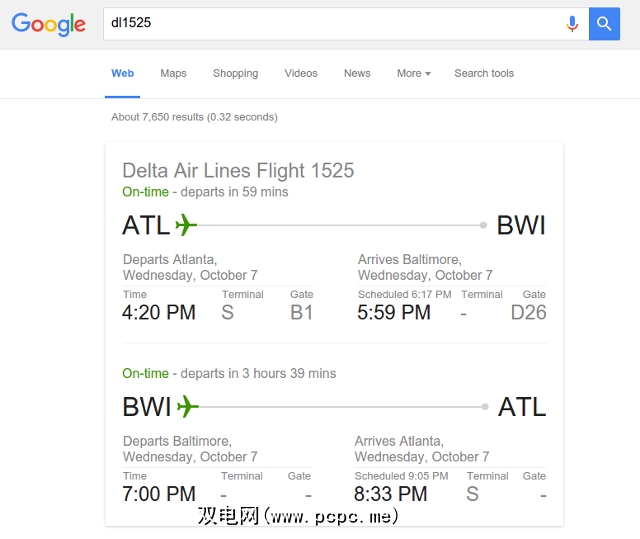Click the 4:20 PM departure time
This screenshot has height=539, width=640.
click(x=159, y=313)
